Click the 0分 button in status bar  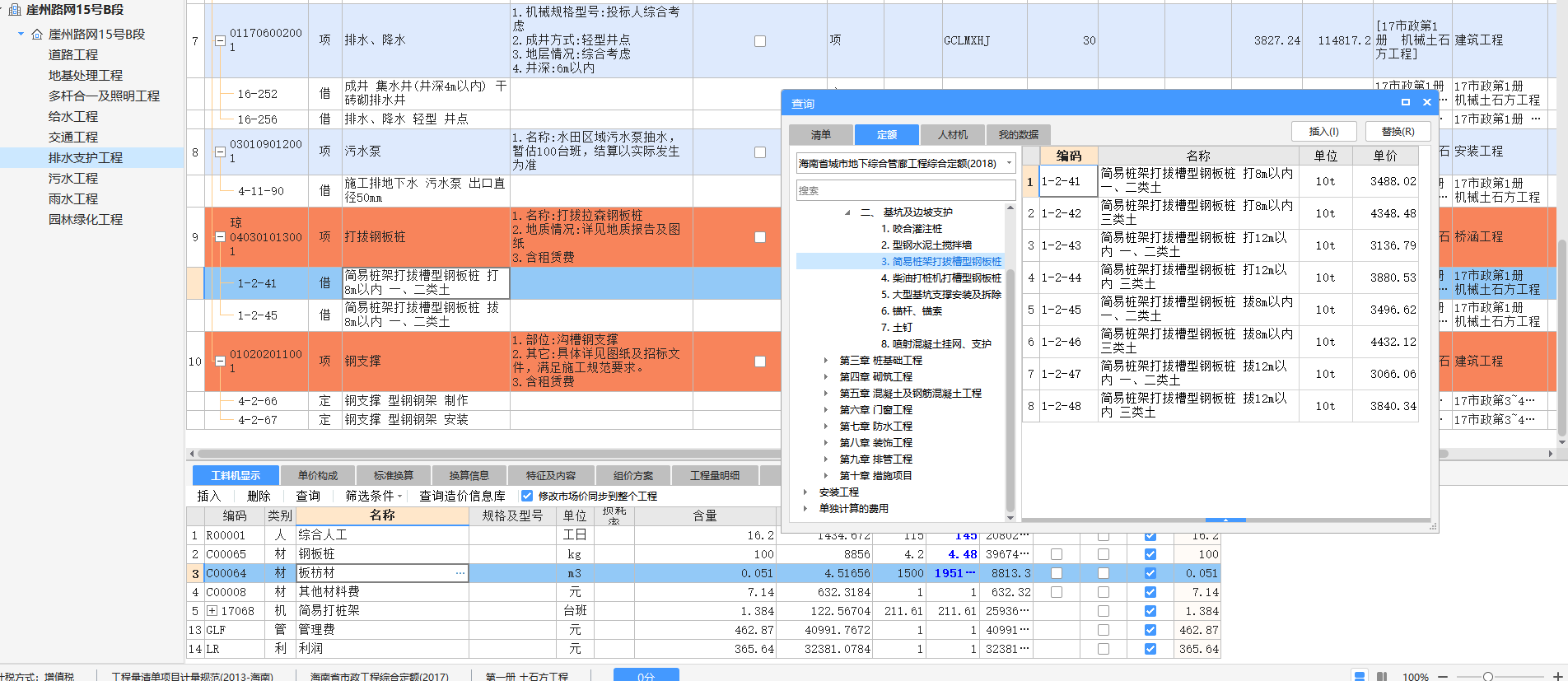coord(646,675)
